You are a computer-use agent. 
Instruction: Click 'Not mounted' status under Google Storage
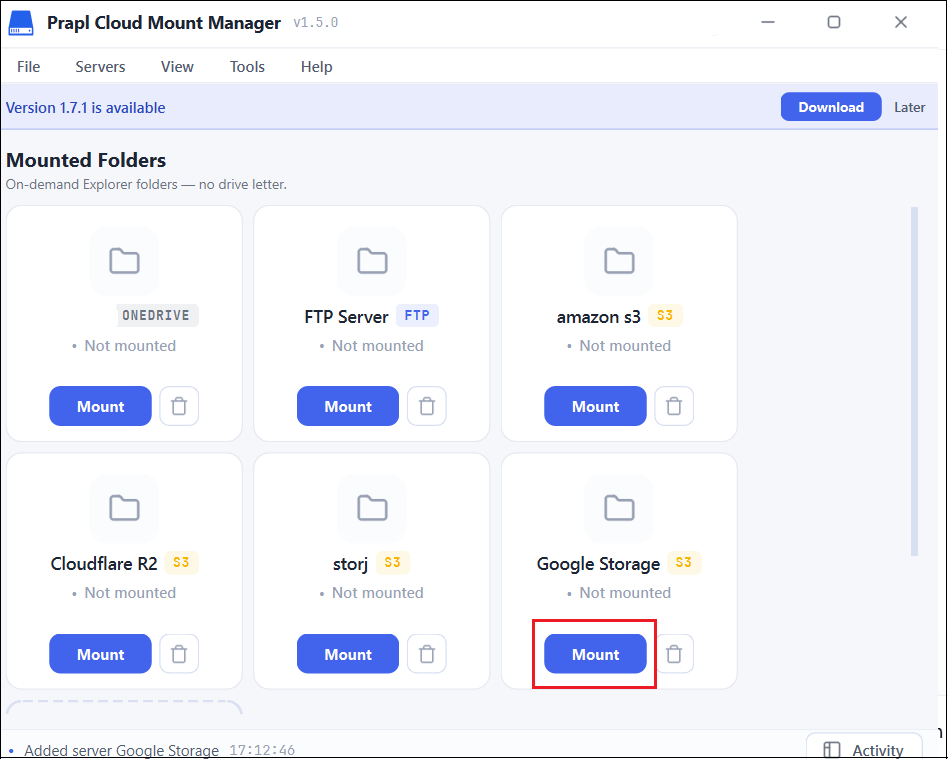(x=625, y=593)
